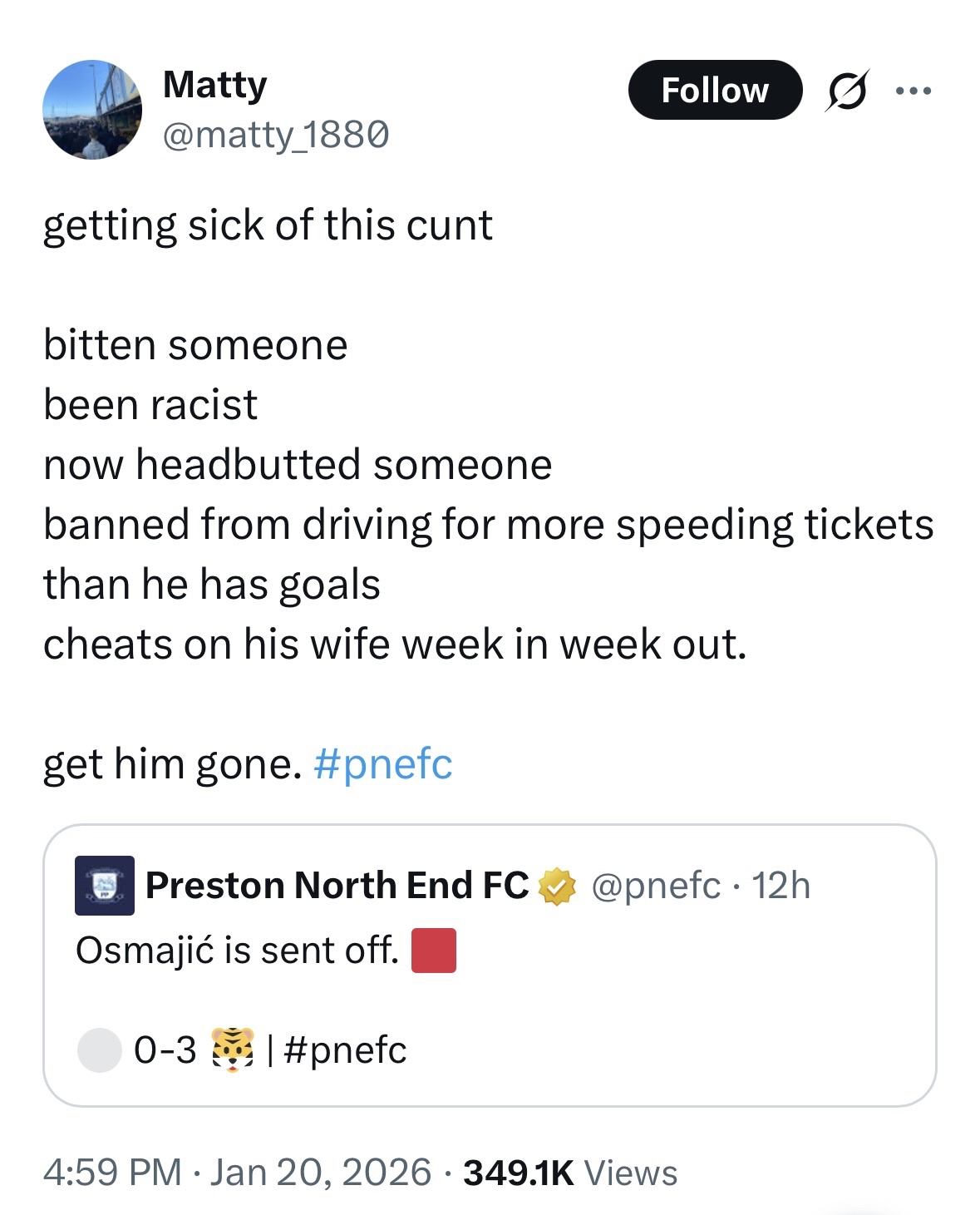Open Preston North End FC account name
The image size is (980, 1215).
[x=337, y=886]
